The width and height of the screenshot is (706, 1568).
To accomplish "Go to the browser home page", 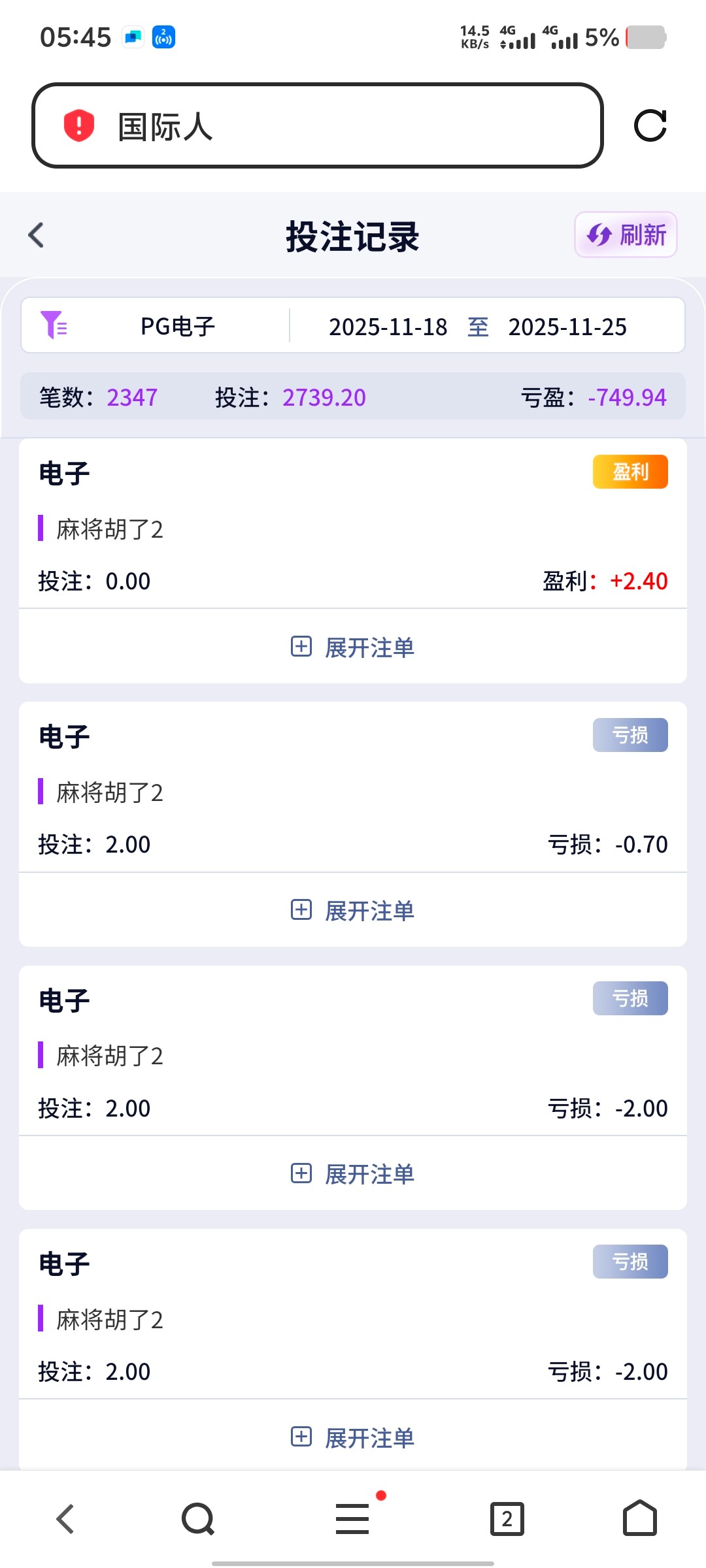I will [x=639, y=1518].
